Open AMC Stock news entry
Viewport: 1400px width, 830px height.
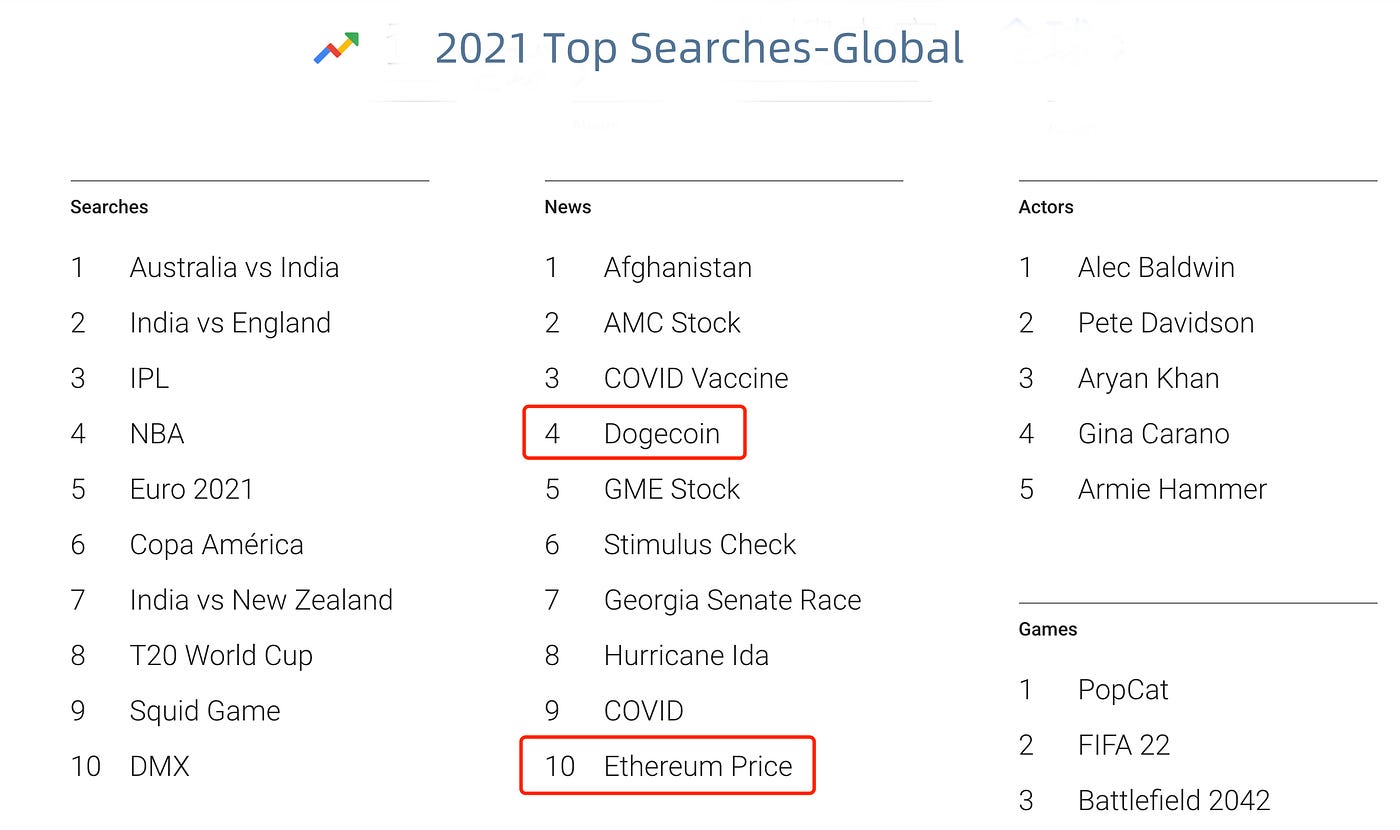point(672,323)
